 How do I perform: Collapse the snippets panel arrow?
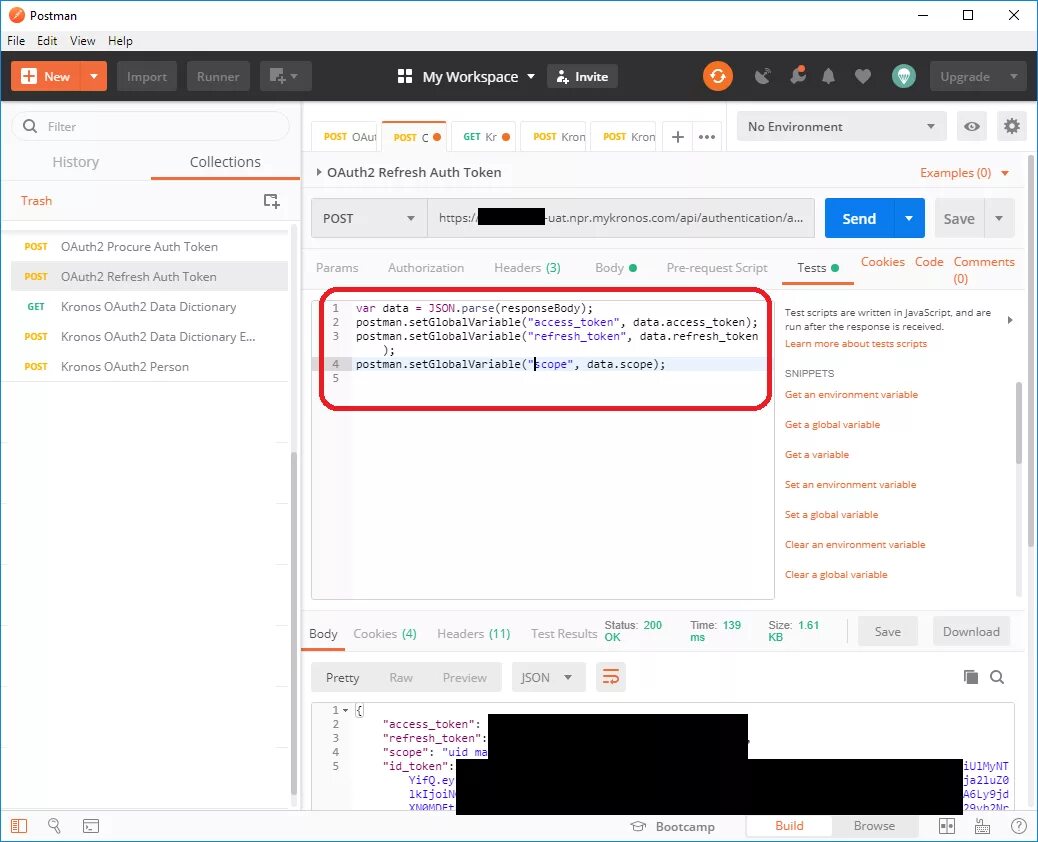tap(1010, 320)
